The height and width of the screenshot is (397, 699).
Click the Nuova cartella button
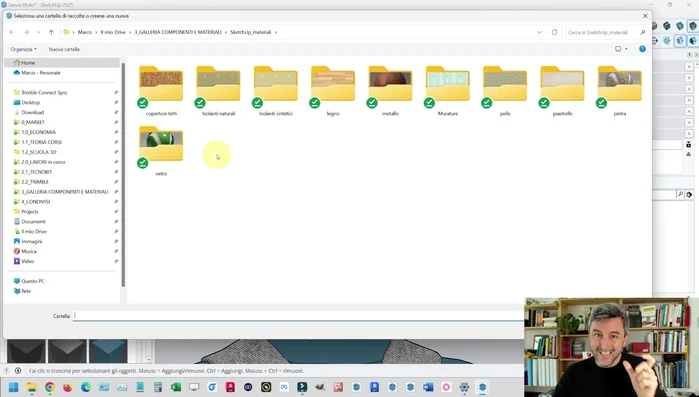pos(64,49)
